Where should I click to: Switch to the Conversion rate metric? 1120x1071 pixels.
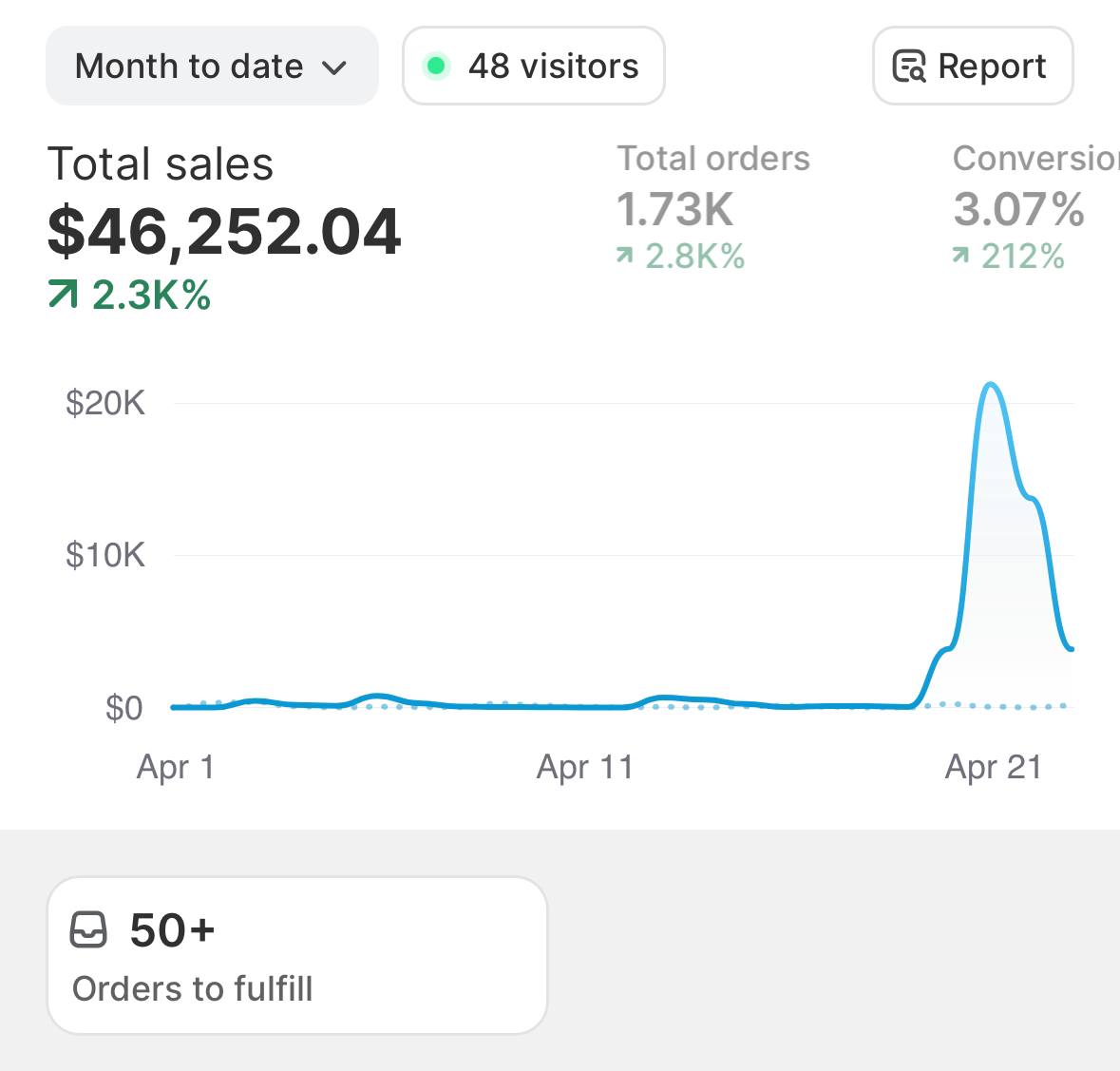point(1035,159)
